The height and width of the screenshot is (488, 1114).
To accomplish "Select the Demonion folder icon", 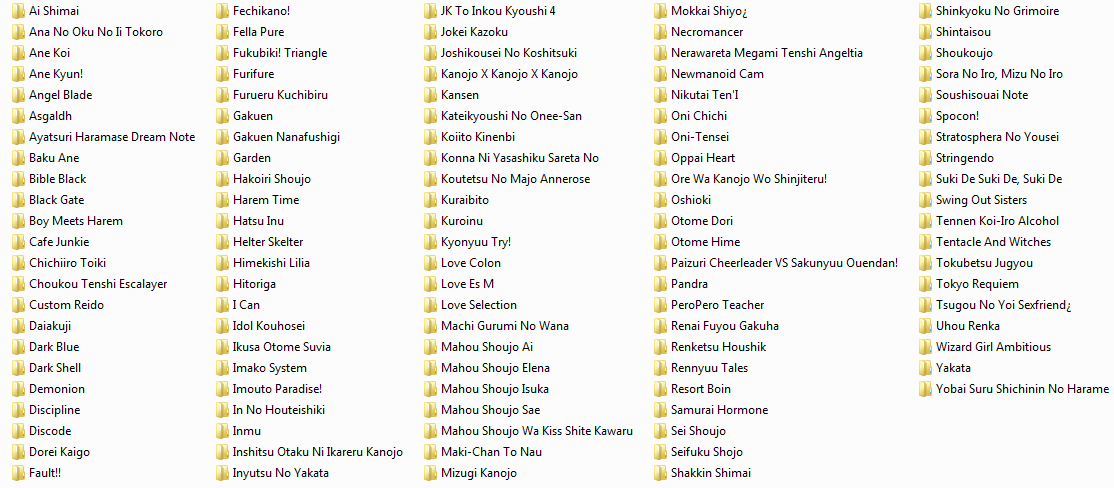I will click(x=18, y=389).
